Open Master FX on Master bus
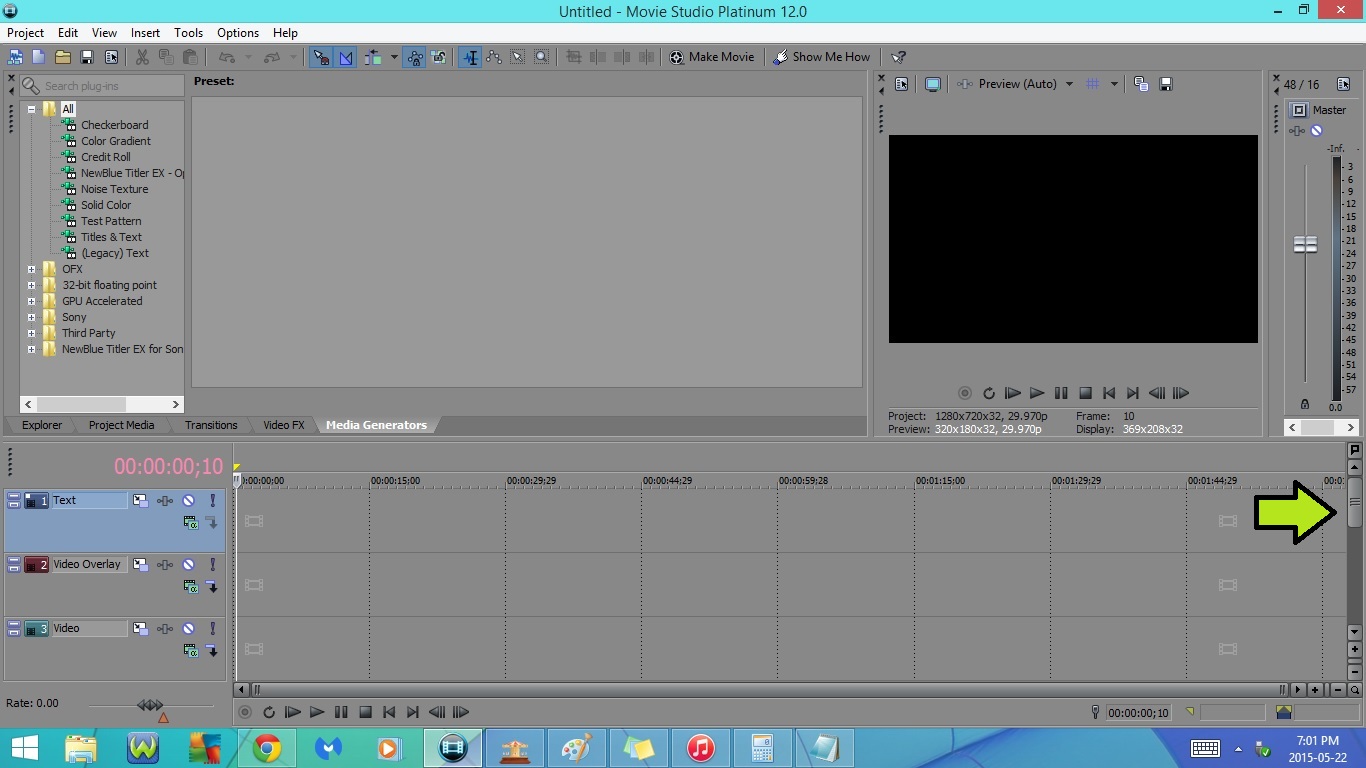 1297,131
